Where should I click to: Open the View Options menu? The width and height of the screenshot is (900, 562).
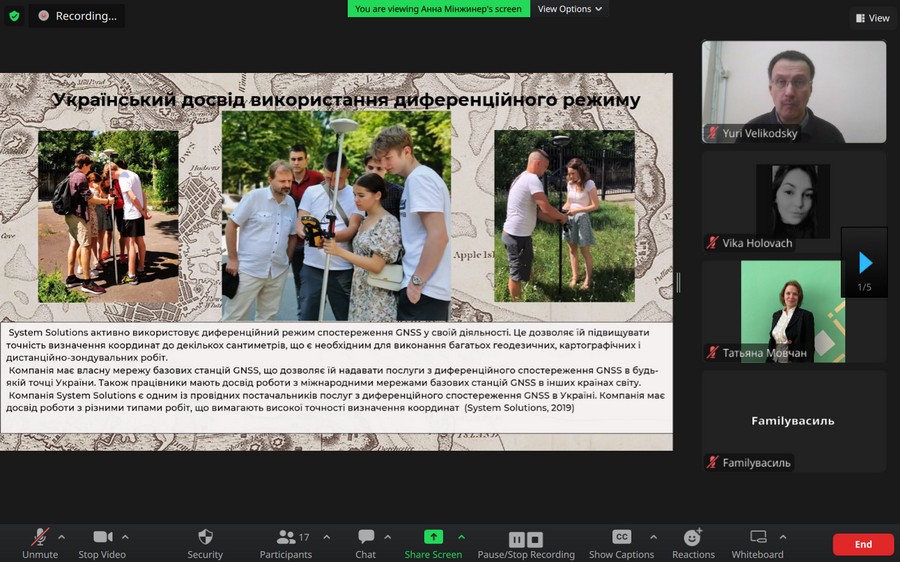(x=570, y=9)
